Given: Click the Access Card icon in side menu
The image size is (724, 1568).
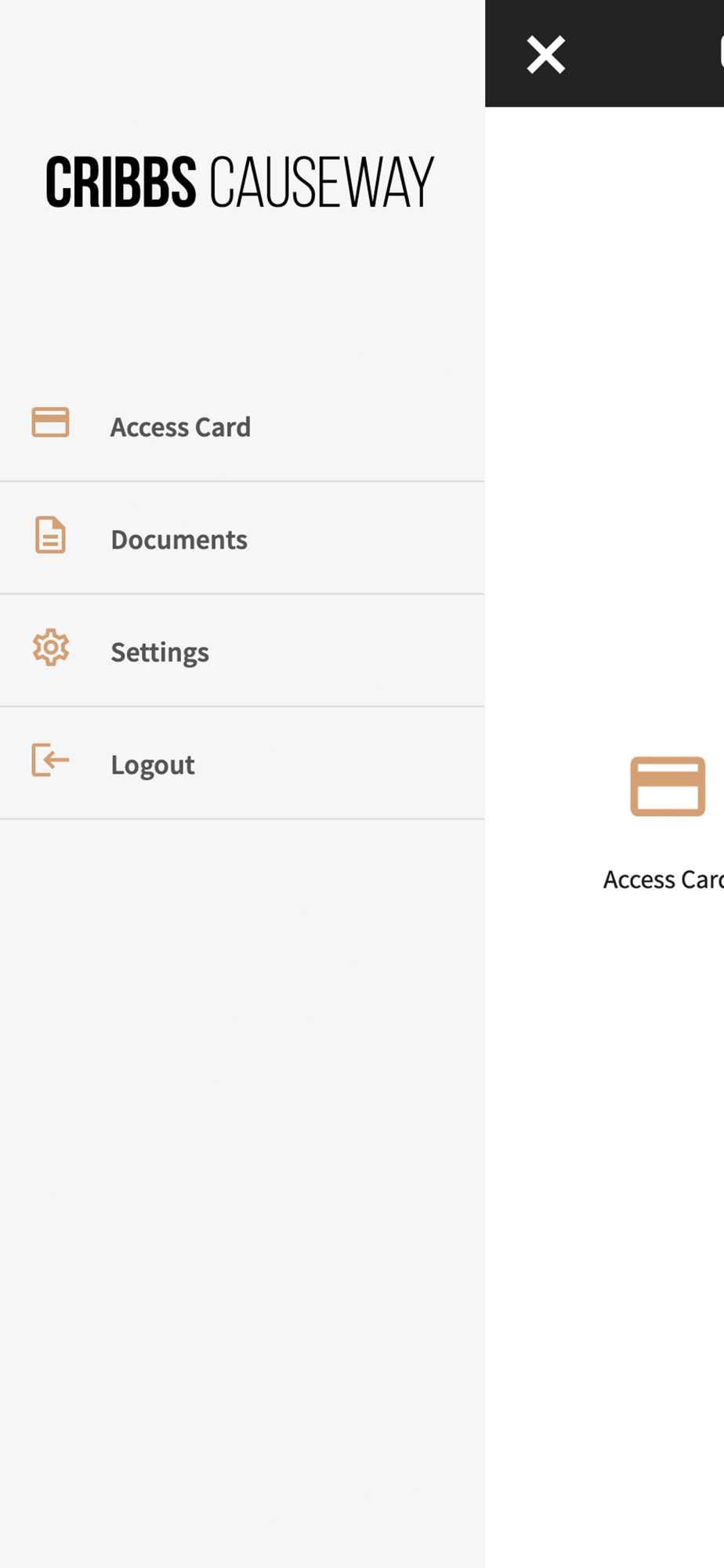Looking at the screenshot, I should point(50,423).
